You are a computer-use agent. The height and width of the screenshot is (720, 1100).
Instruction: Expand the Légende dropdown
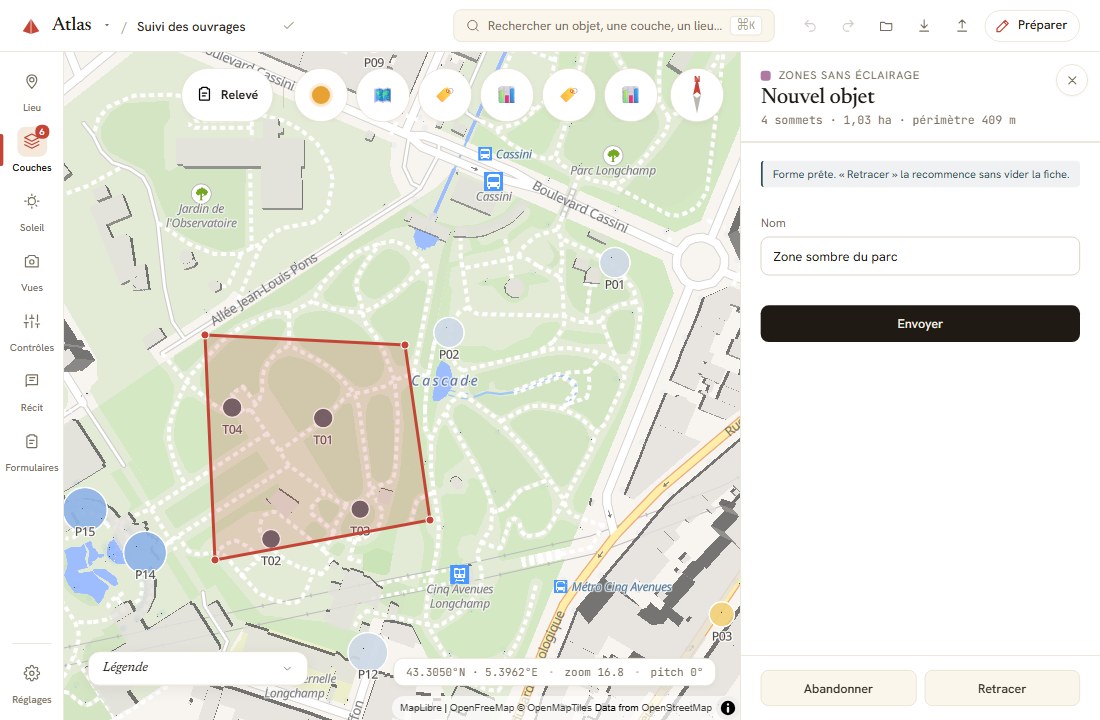(198, 667)
